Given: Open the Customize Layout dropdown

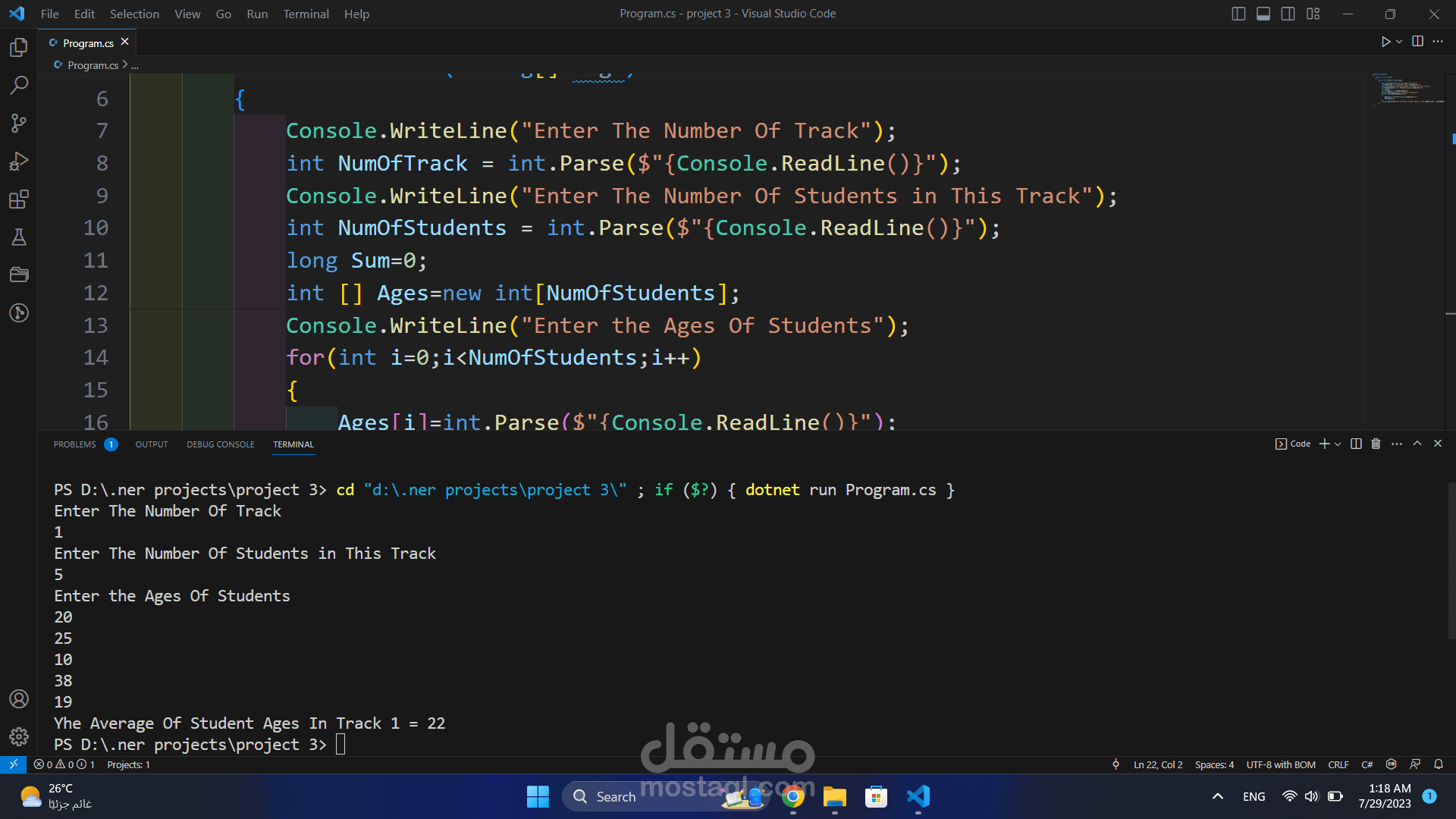Looking at the screenshot, I should coord(1313,13).
